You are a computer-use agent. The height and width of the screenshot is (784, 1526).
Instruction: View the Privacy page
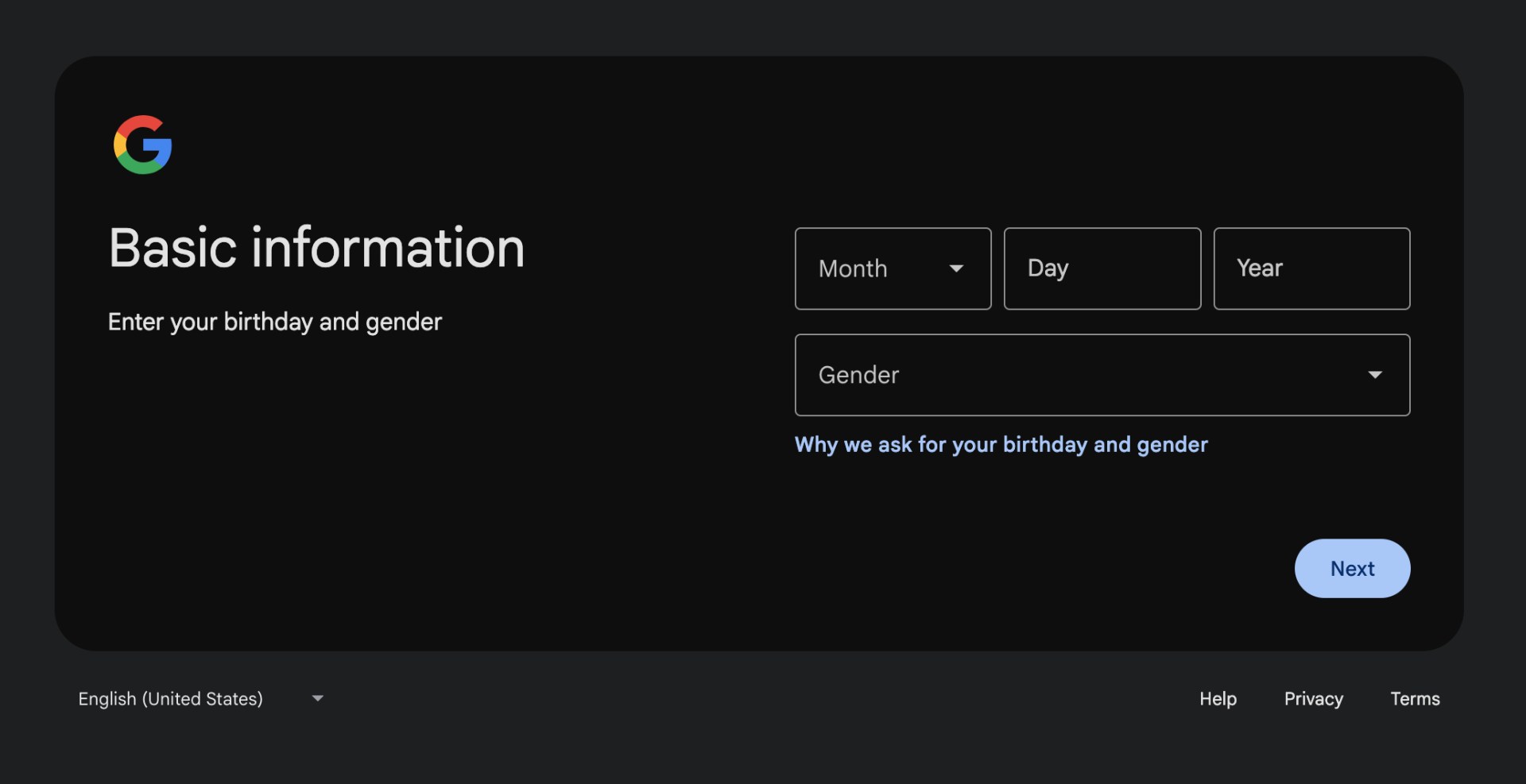(x=1313, y=698)
